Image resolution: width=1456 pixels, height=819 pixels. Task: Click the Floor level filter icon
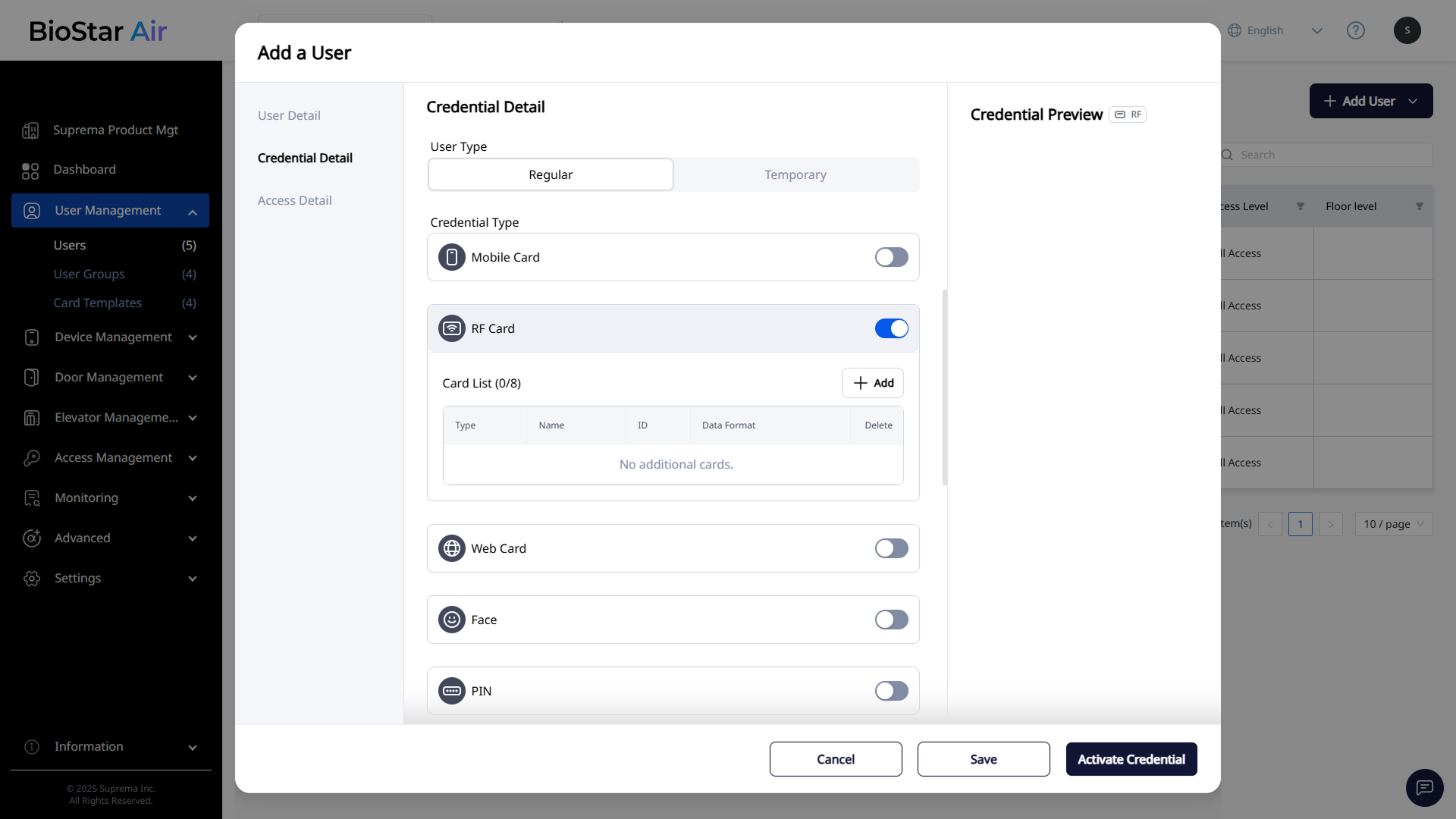point(1419,206)
